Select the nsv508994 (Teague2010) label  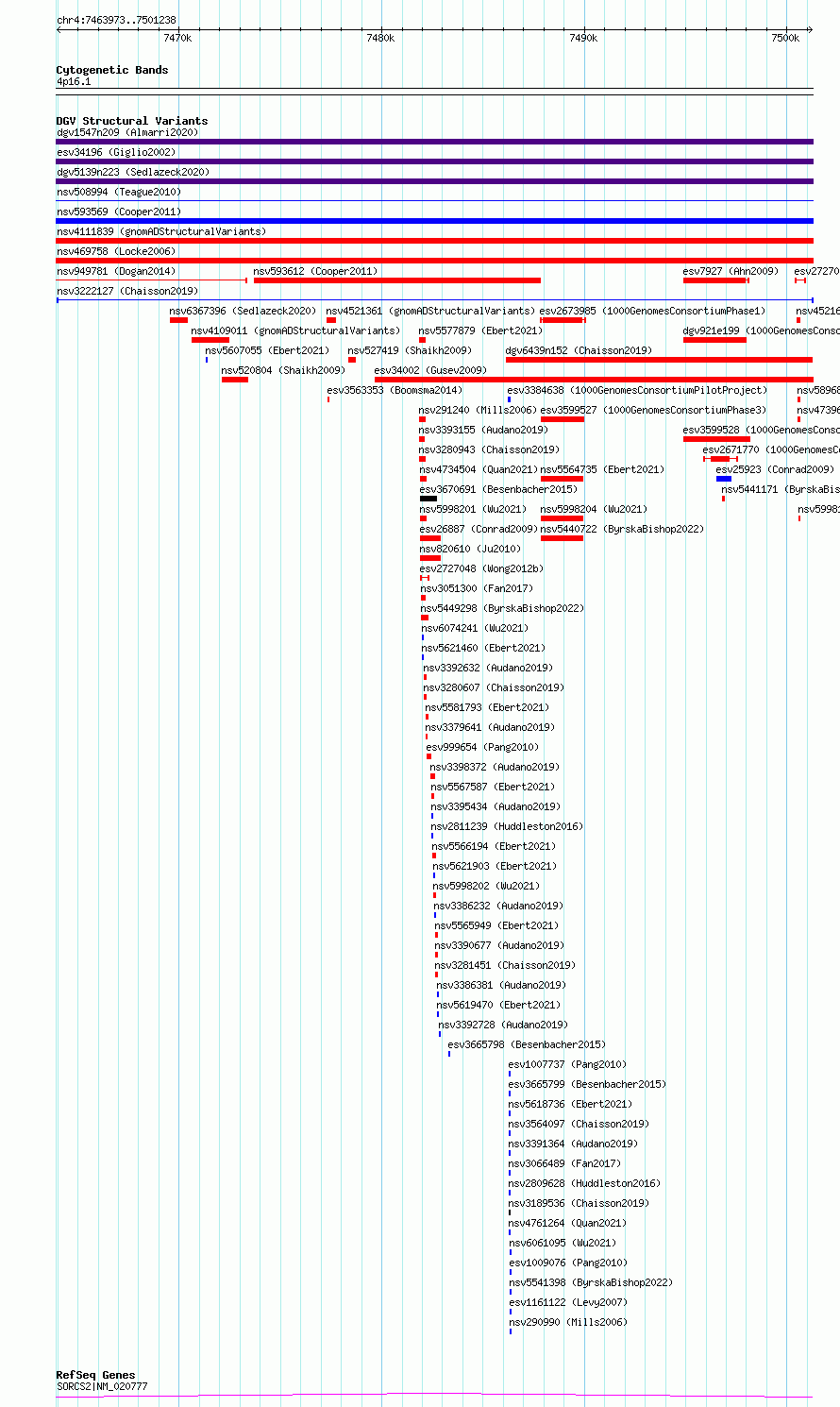(x=119, y=192)
